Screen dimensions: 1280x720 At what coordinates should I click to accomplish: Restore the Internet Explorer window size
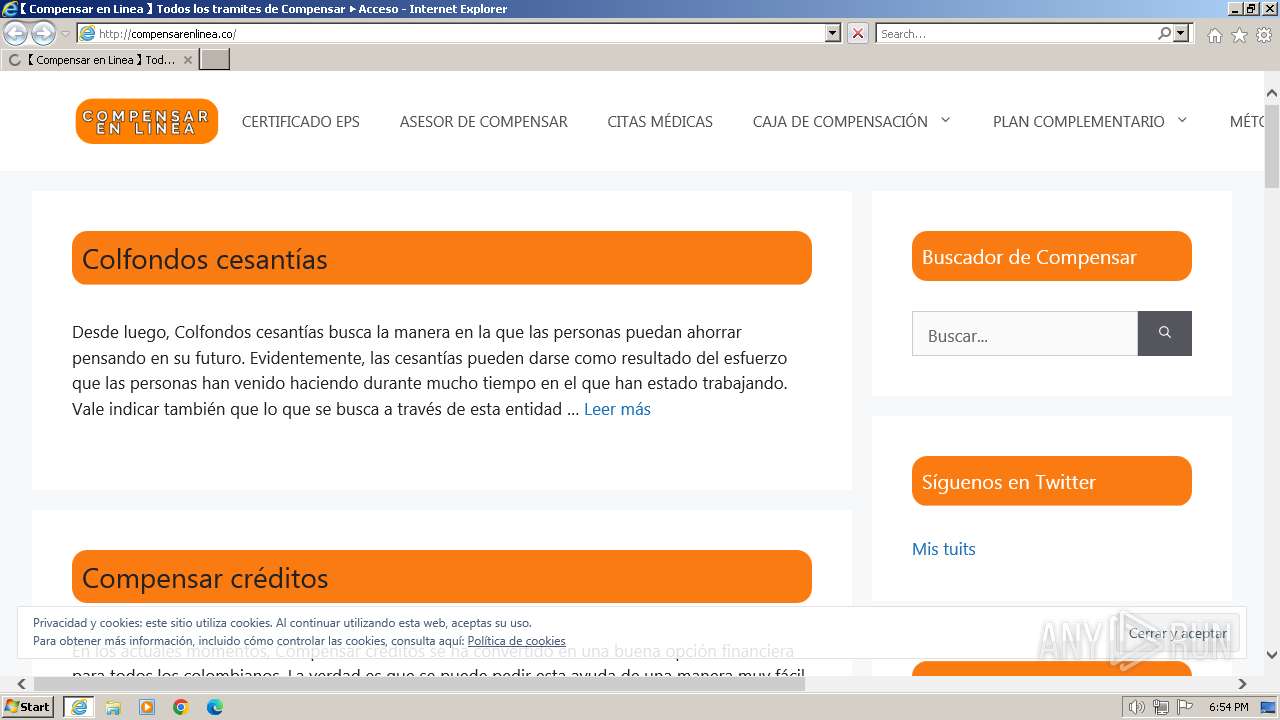coord(1250,9)
